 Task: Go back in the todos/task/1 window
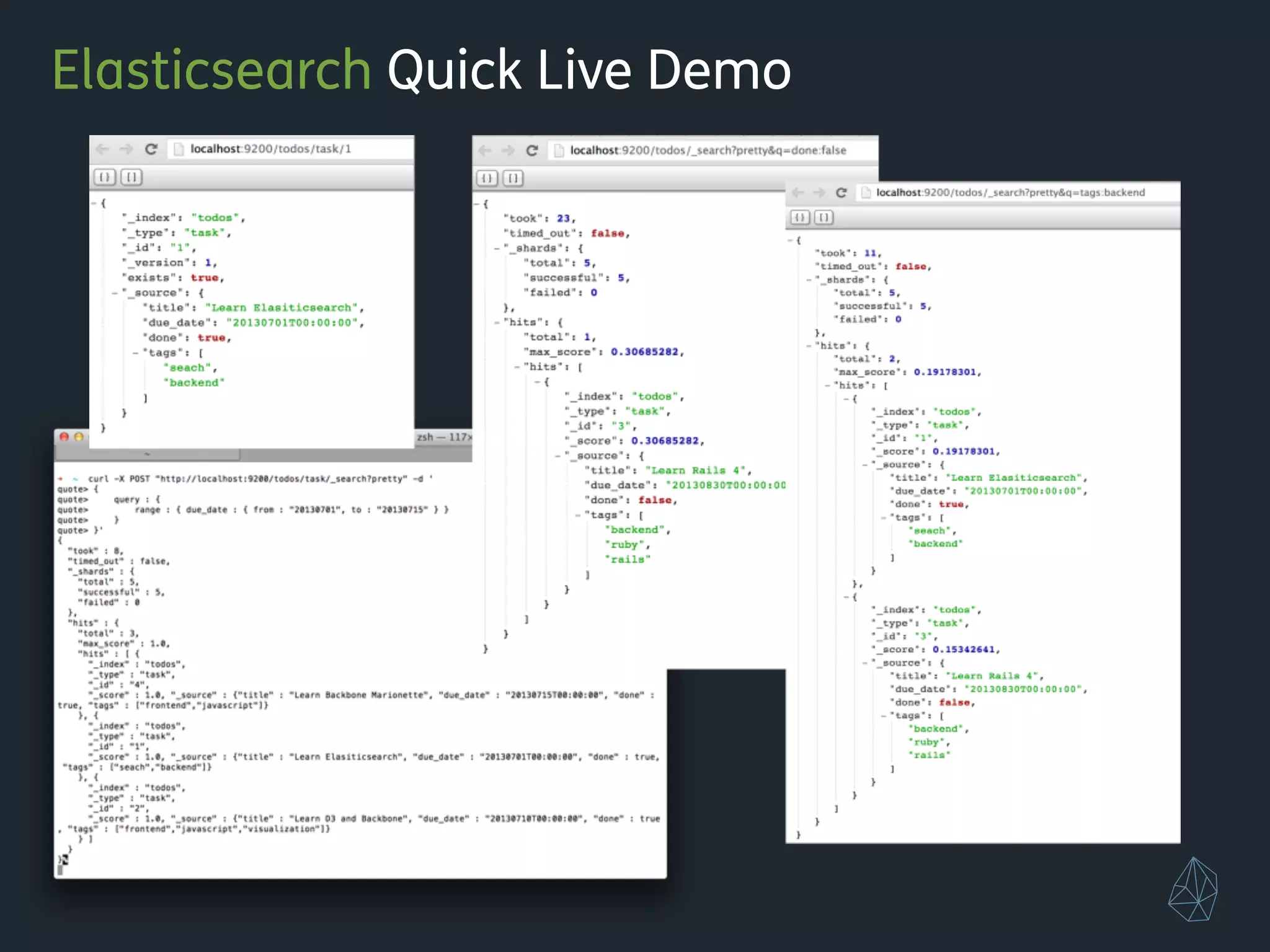102,149
